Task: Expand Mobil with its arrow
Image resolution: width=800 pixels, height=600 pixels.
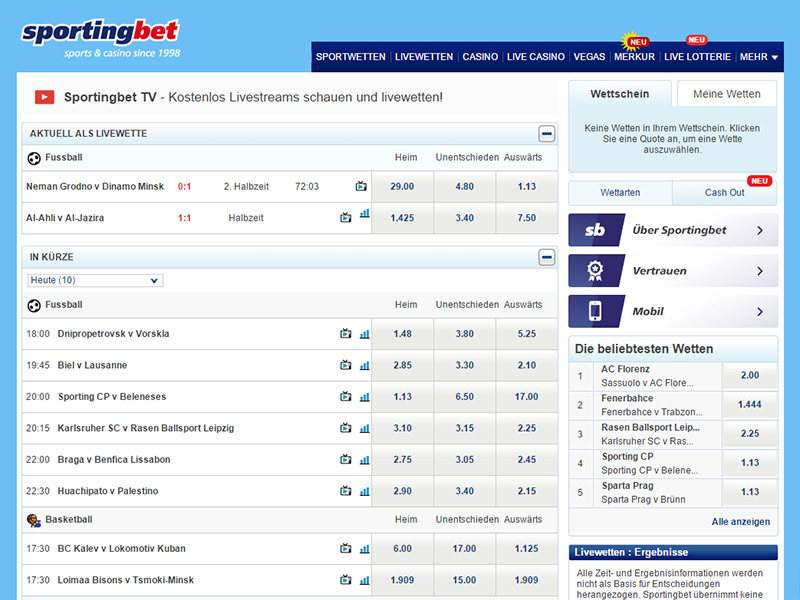Action: tap(760, 312)
